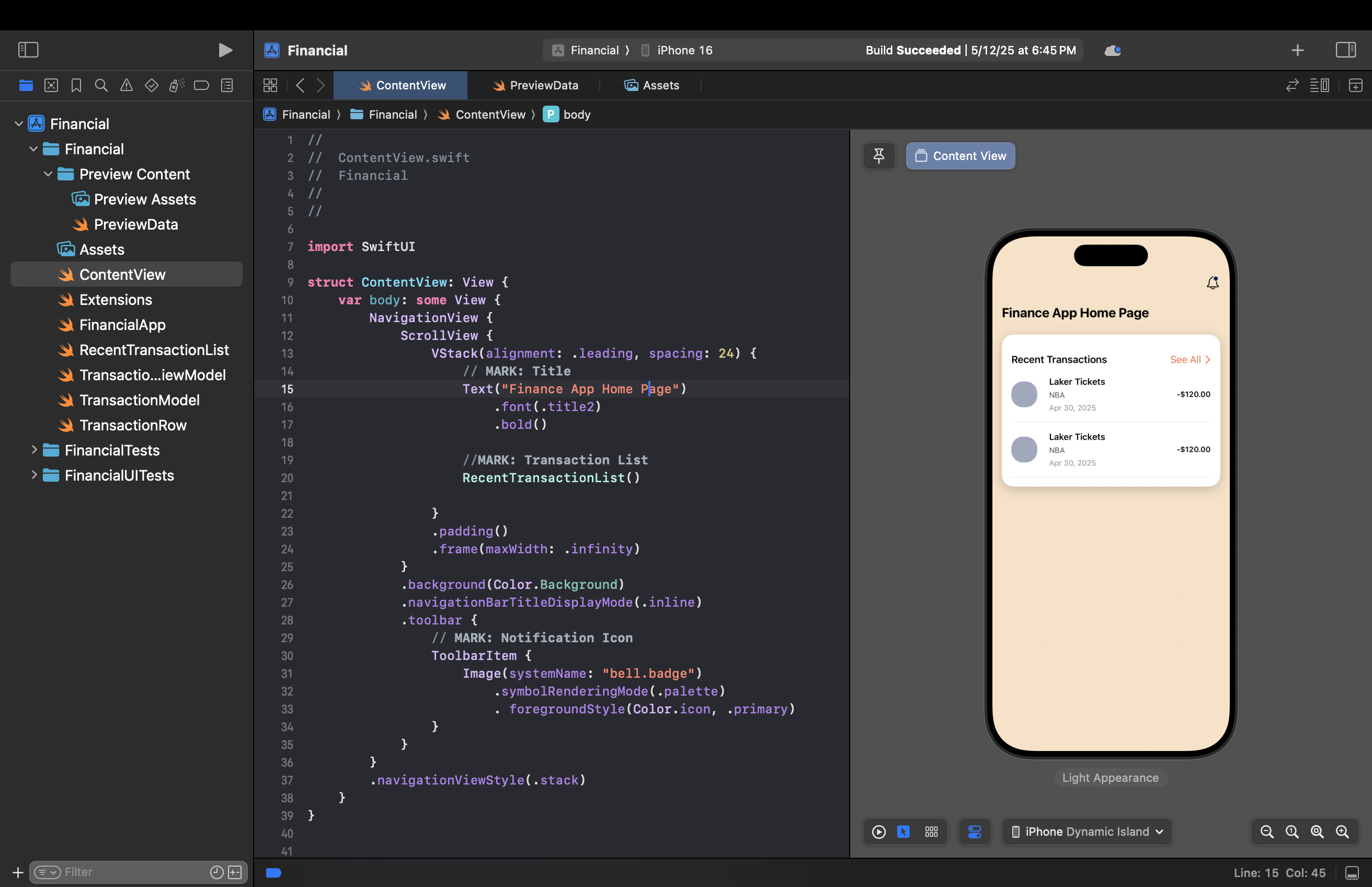Toggle the navigator sidebar visibility

[28, 50]
